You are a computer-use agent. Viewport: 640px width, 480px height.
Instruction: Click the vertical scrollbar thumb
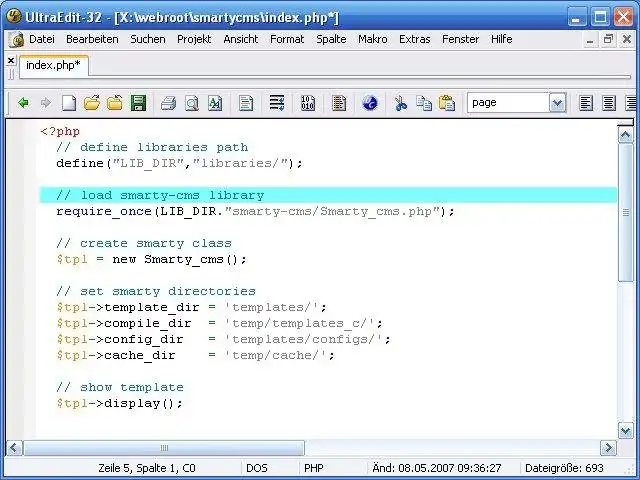[x=626, y=212]
